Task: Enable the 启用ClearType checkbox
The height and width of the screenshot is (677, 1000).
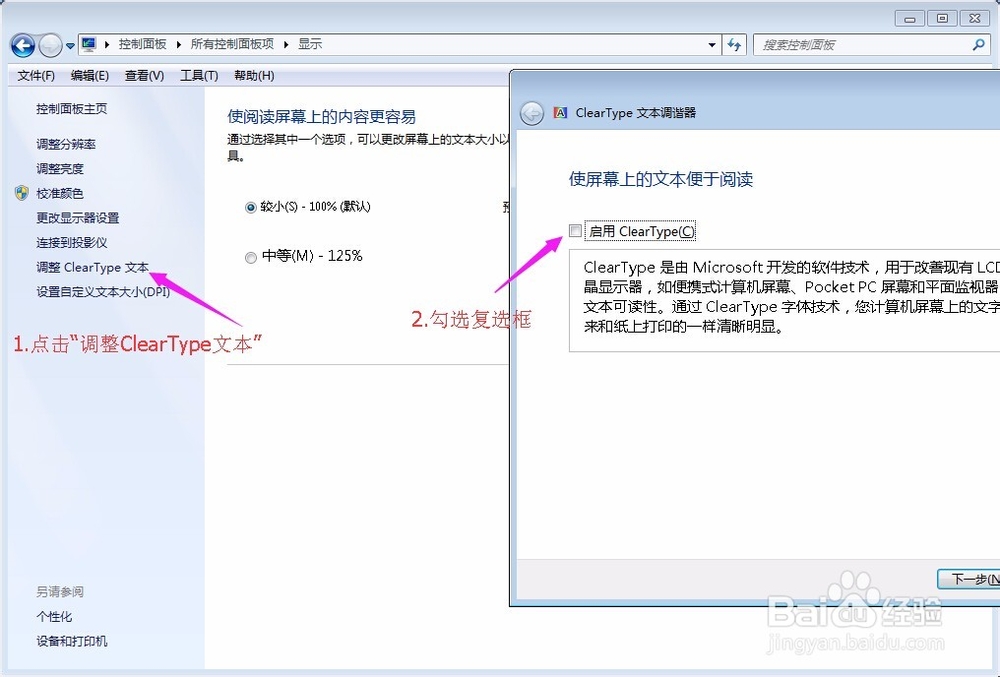Action: 576,230
